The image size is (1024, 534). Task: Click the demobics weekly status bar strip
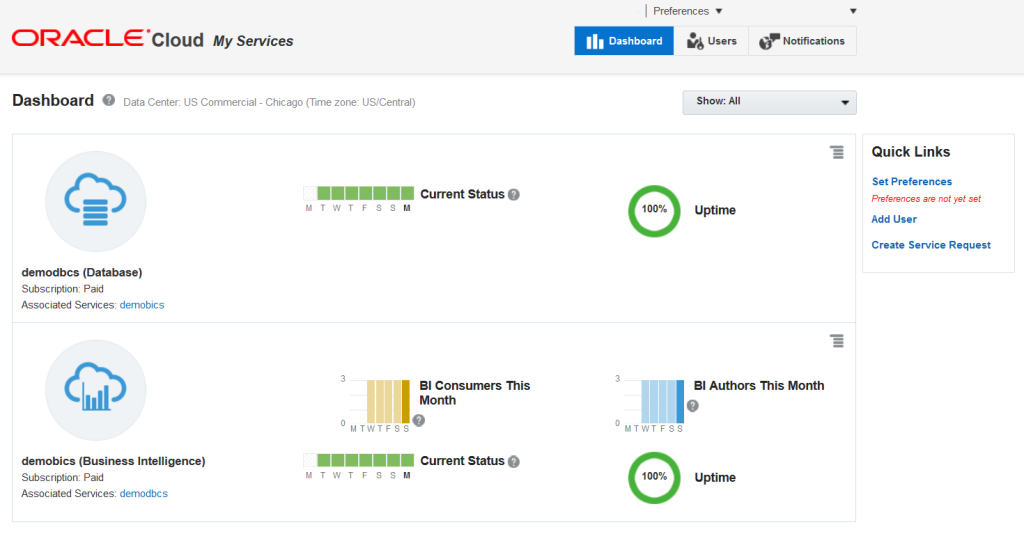click(359, 460)
